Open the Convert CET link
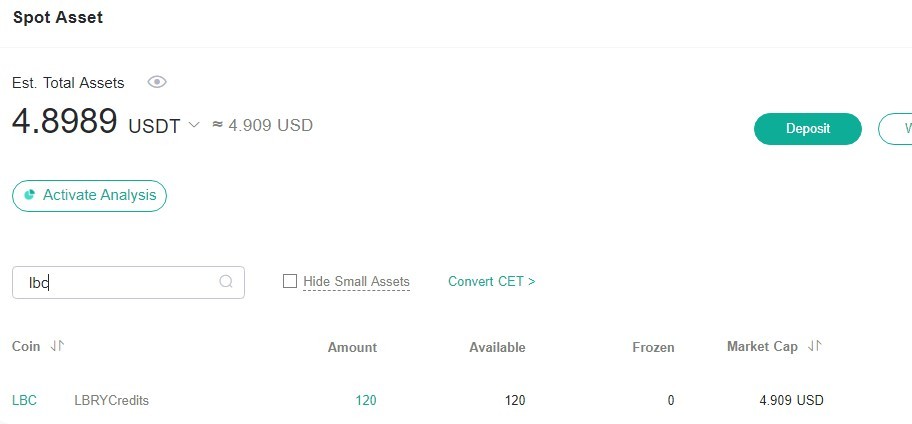The height and width of the screenshot is (424, 912). [x=491, y=282]
